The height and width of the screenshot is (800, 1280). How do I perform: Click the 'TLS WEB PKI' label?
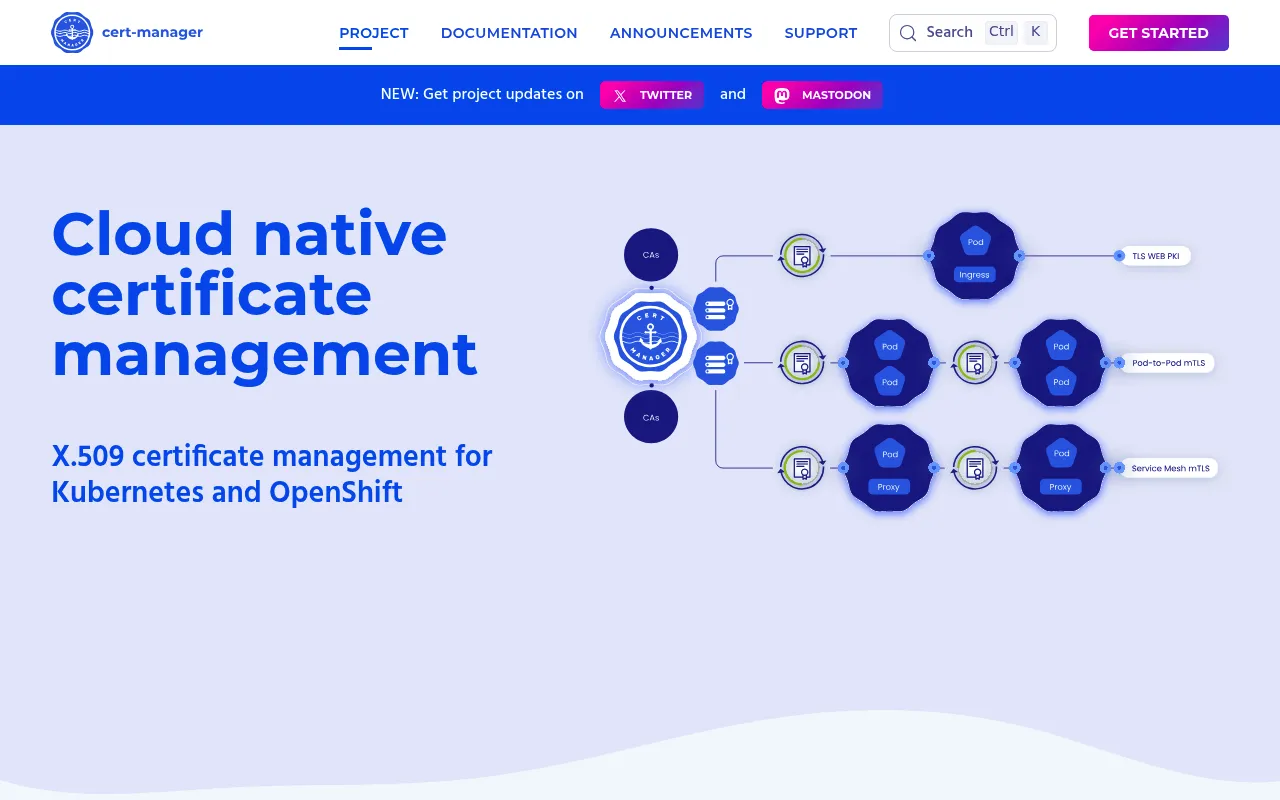tap(1156, 256)
